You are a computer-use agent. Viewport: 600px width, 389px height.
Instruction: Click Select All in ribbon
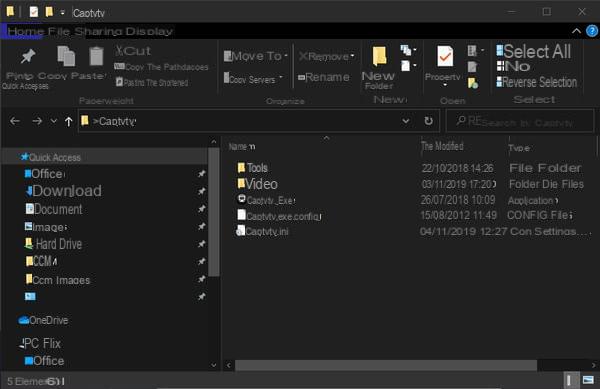point(533,51)
